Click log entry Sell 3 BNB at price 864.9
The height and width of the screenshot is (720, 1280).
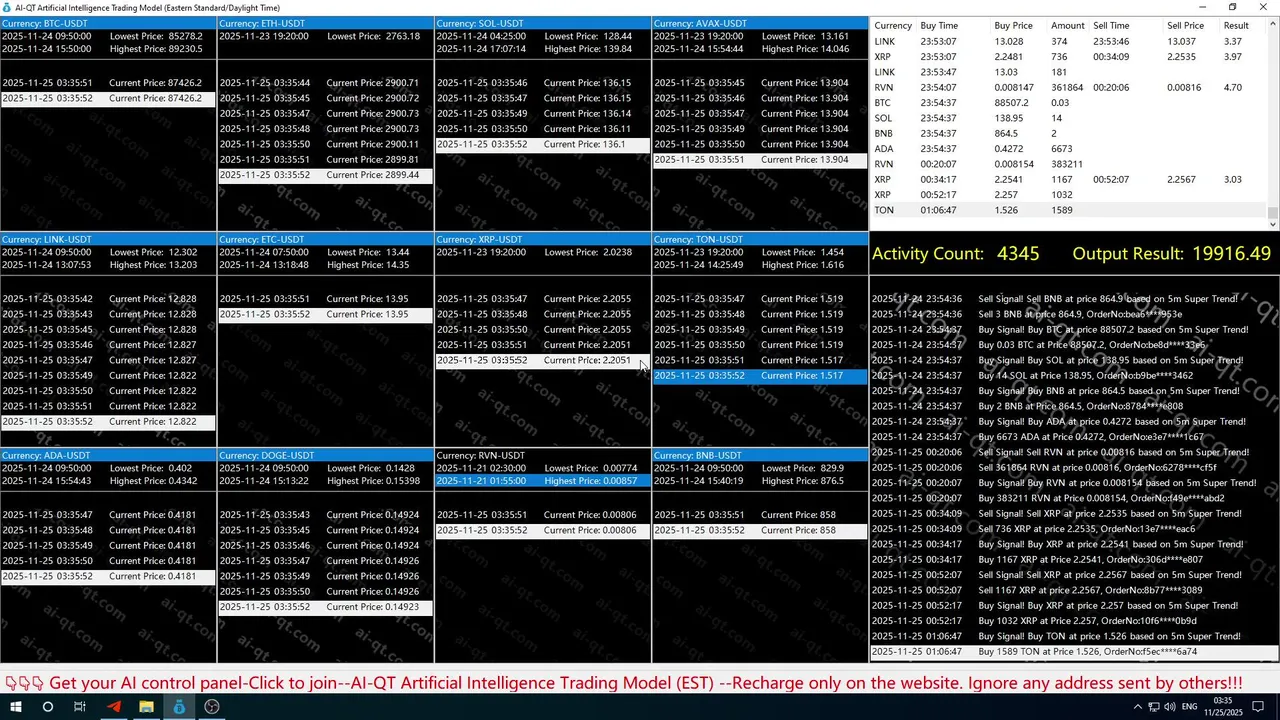[1074, 314]
